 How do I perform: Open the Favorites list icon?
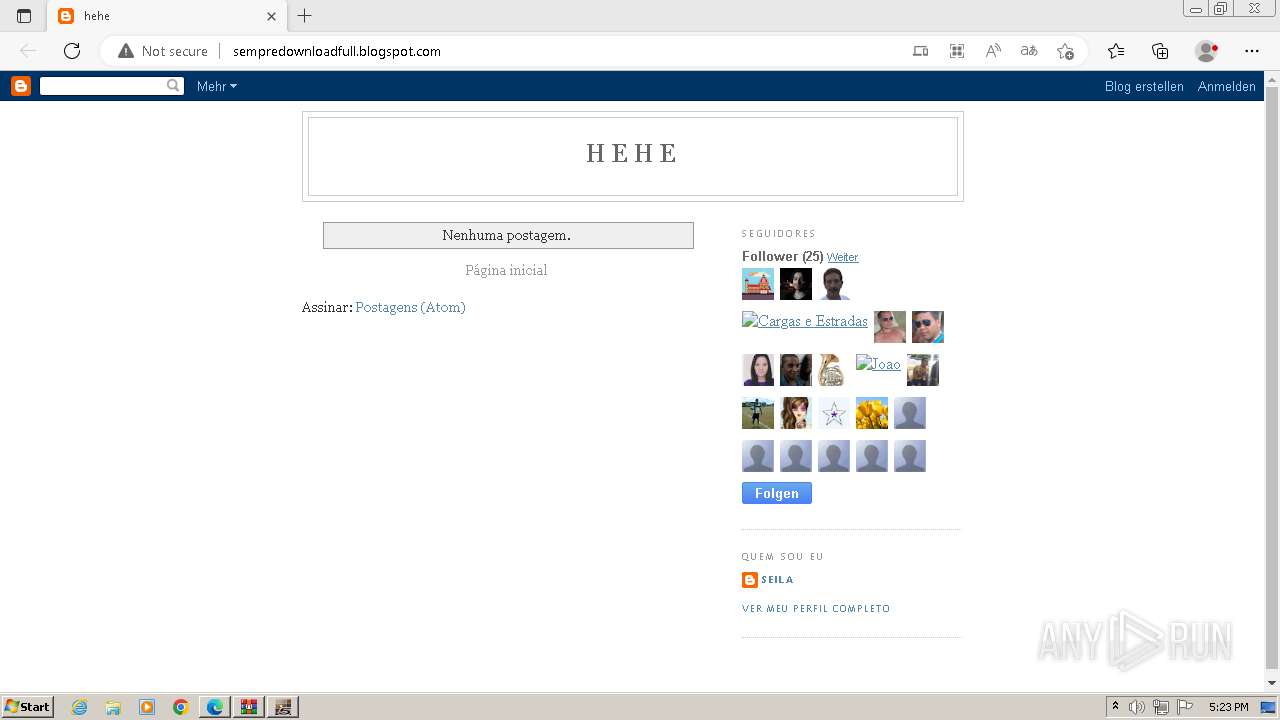1116,51
